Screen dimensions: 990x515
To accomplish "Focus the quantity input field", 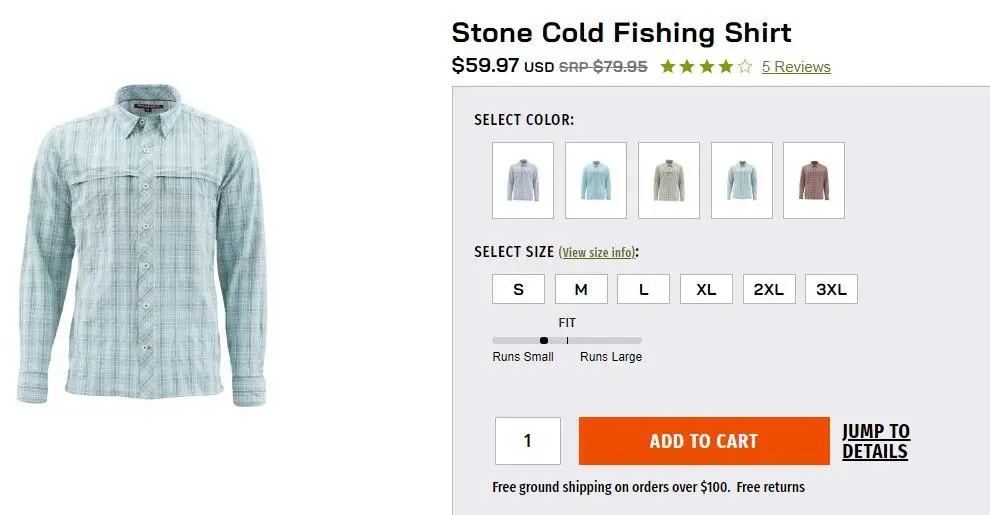I will (528, 441).
